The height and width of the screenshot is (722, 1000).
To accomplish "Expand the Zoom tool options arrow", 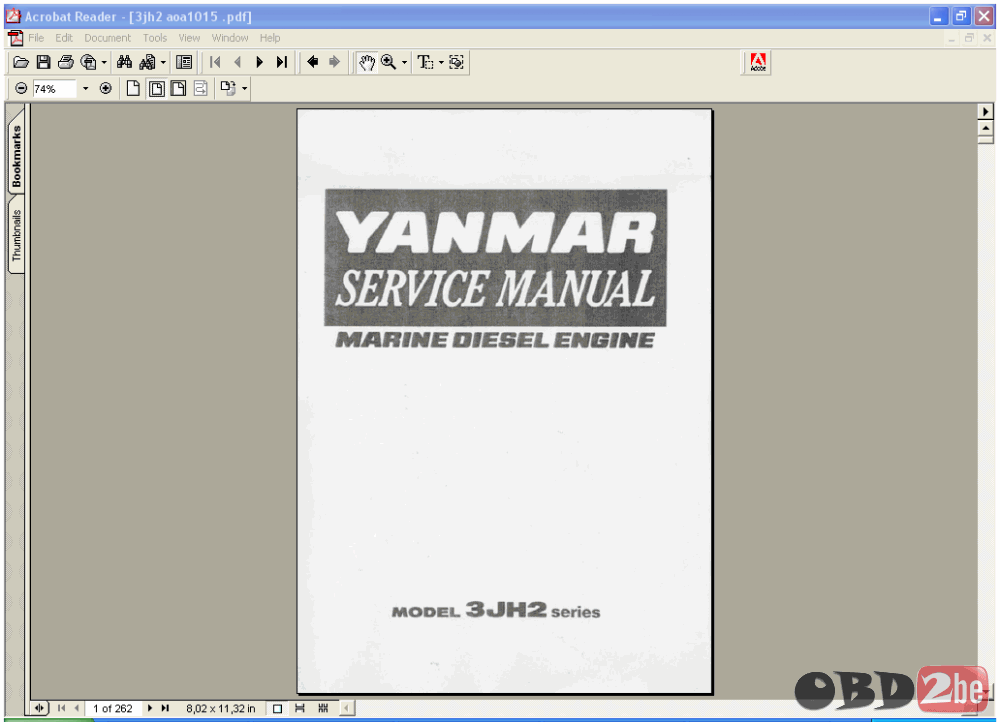I will point(404,63).
